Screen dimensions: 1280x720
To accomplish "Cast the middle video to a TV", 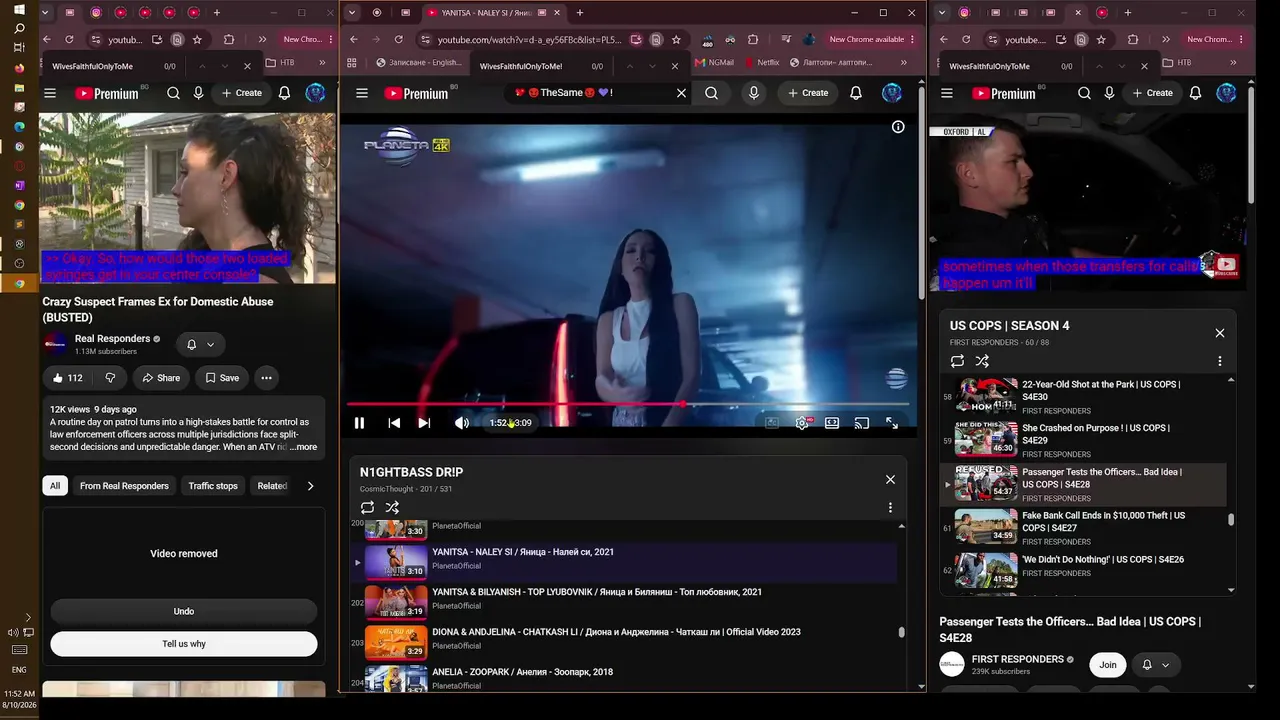I will pos(862,423).
